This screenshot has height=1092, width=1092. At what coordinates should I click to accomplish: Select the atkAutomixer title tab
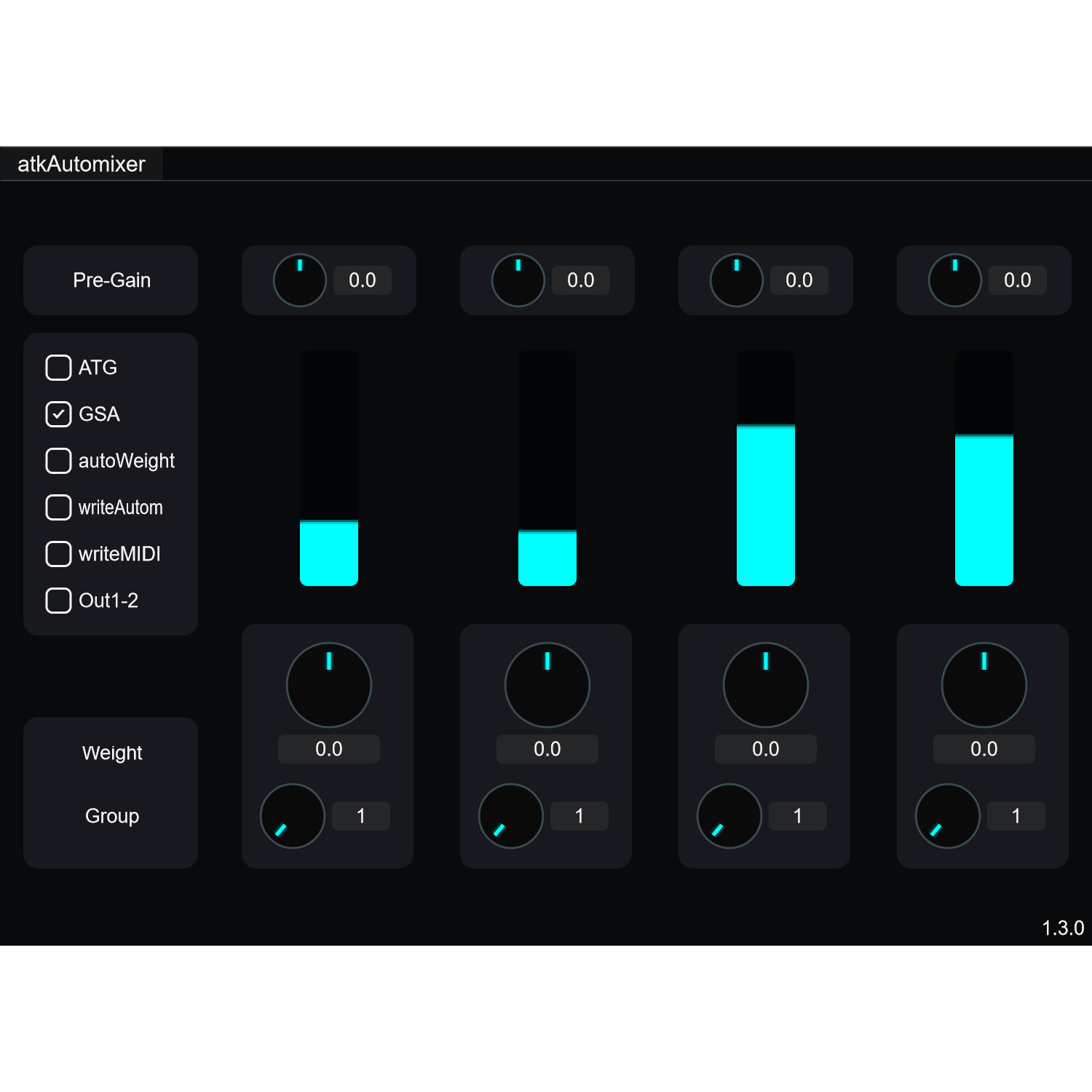[x=82, y=165]
